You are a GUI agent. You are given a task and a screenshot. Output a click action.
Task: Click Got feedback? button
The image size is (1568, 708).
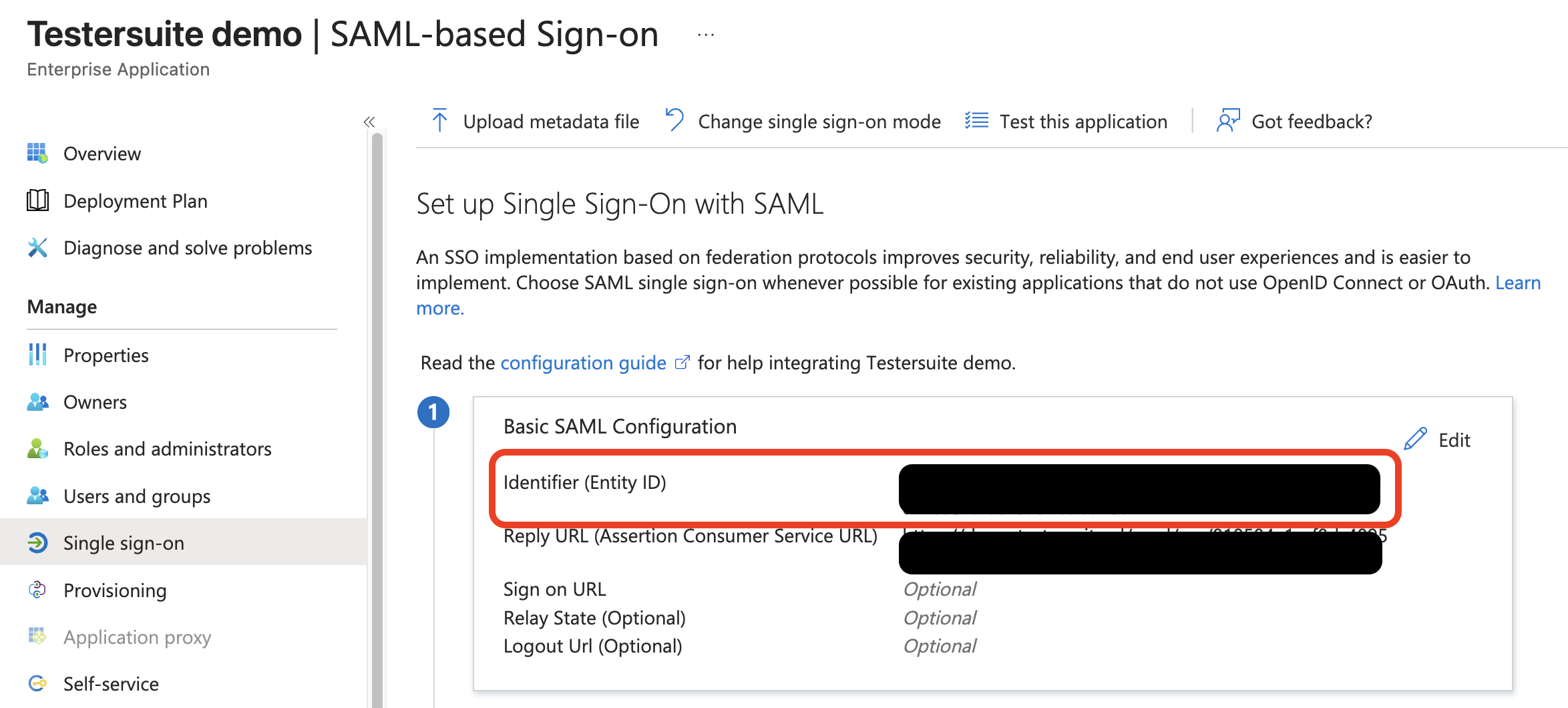[x=1295, y=122]
